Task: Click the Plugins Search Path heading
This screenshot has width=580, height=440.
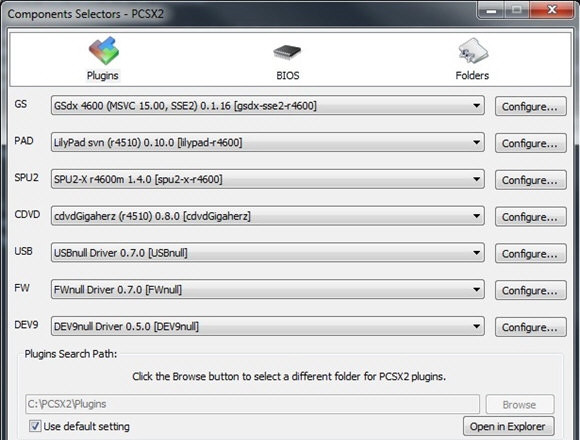Action: pyautogui.click(x=71, y=354)
